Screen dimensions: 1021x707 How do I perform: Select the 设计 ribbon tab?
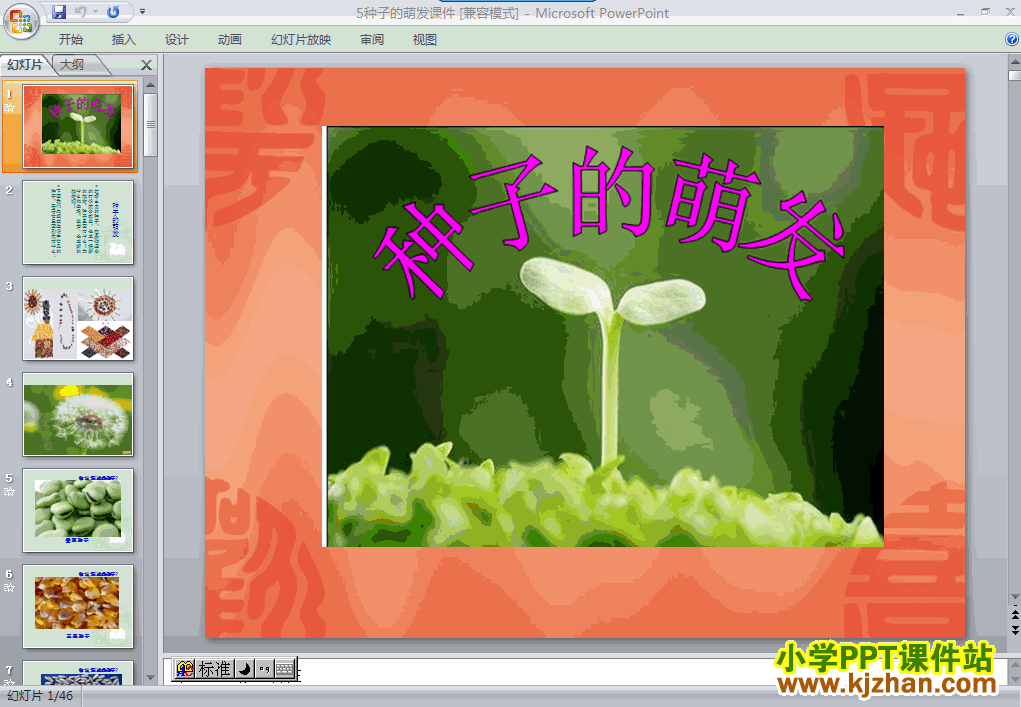tap(176, 40)
